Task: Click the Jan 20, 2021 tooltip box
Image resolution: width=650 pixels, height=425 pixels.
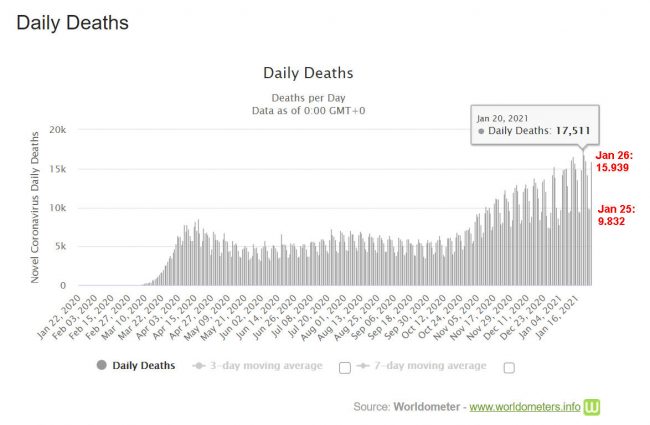Action: [535, 123]
